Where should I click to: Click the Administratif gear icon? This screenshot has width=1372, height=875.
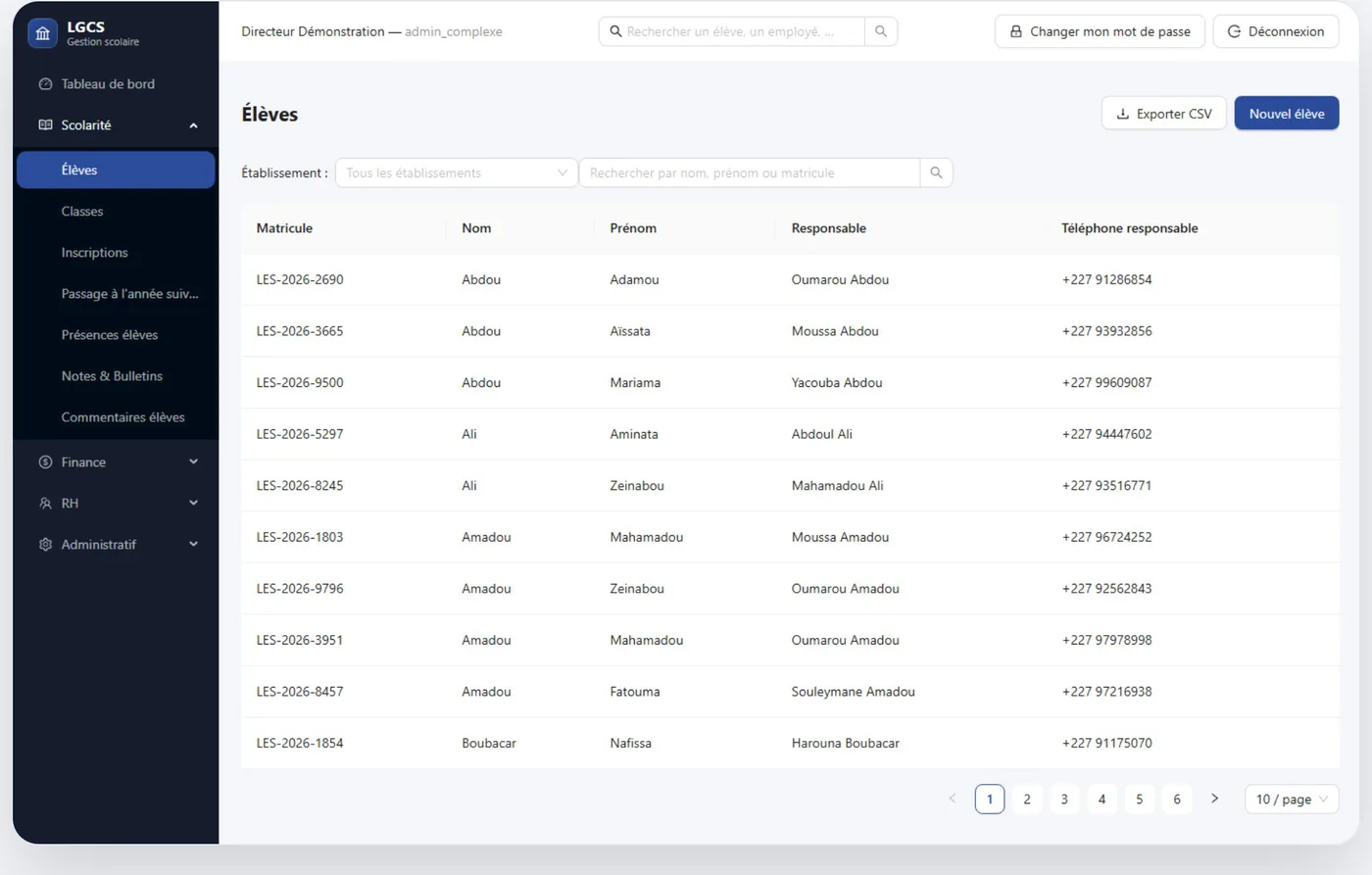pos(45,545)
